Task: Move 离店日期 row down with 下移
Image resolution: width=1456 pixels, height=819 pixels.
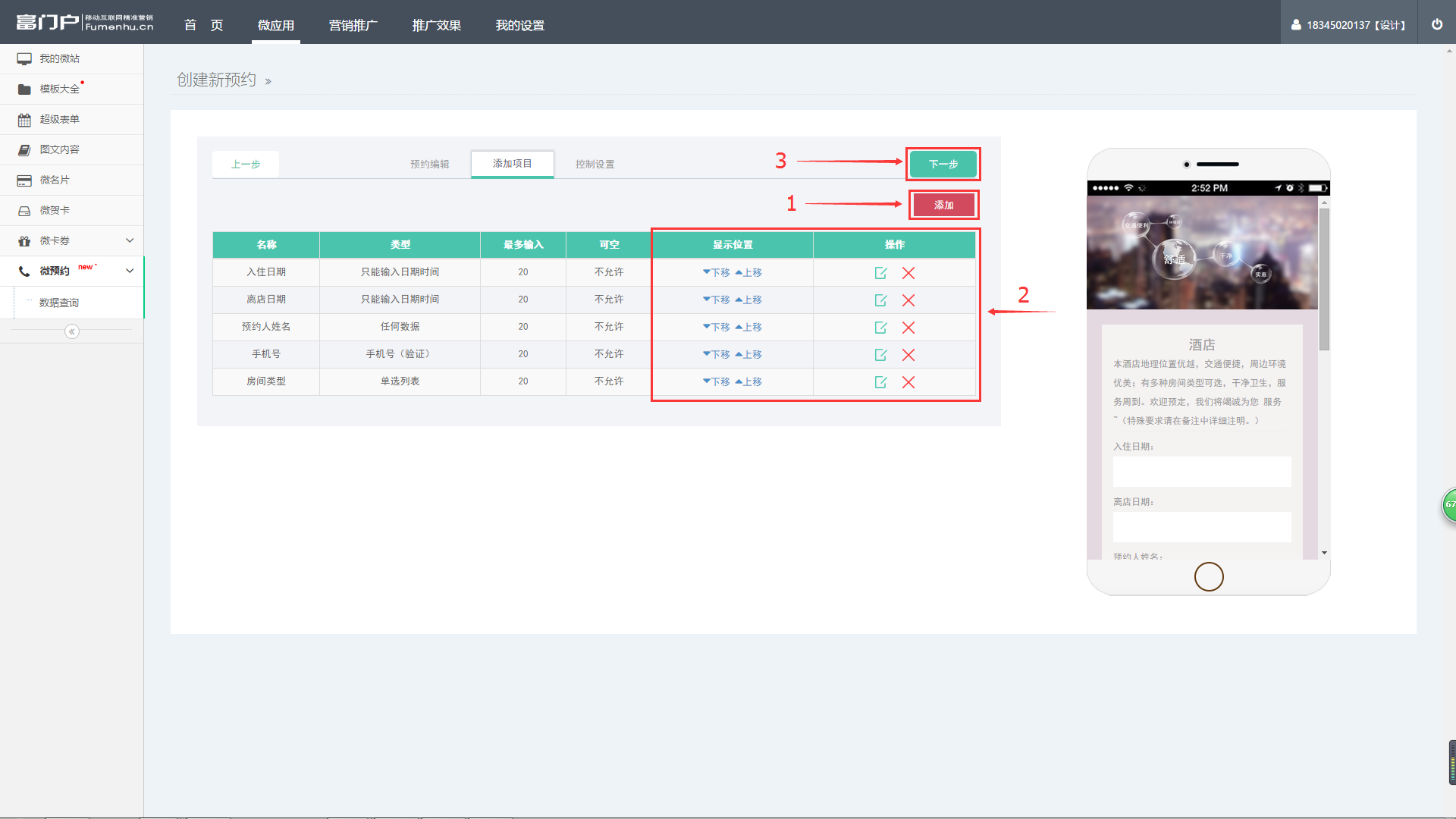Action: pyautogui.click(x=716, y=300)
